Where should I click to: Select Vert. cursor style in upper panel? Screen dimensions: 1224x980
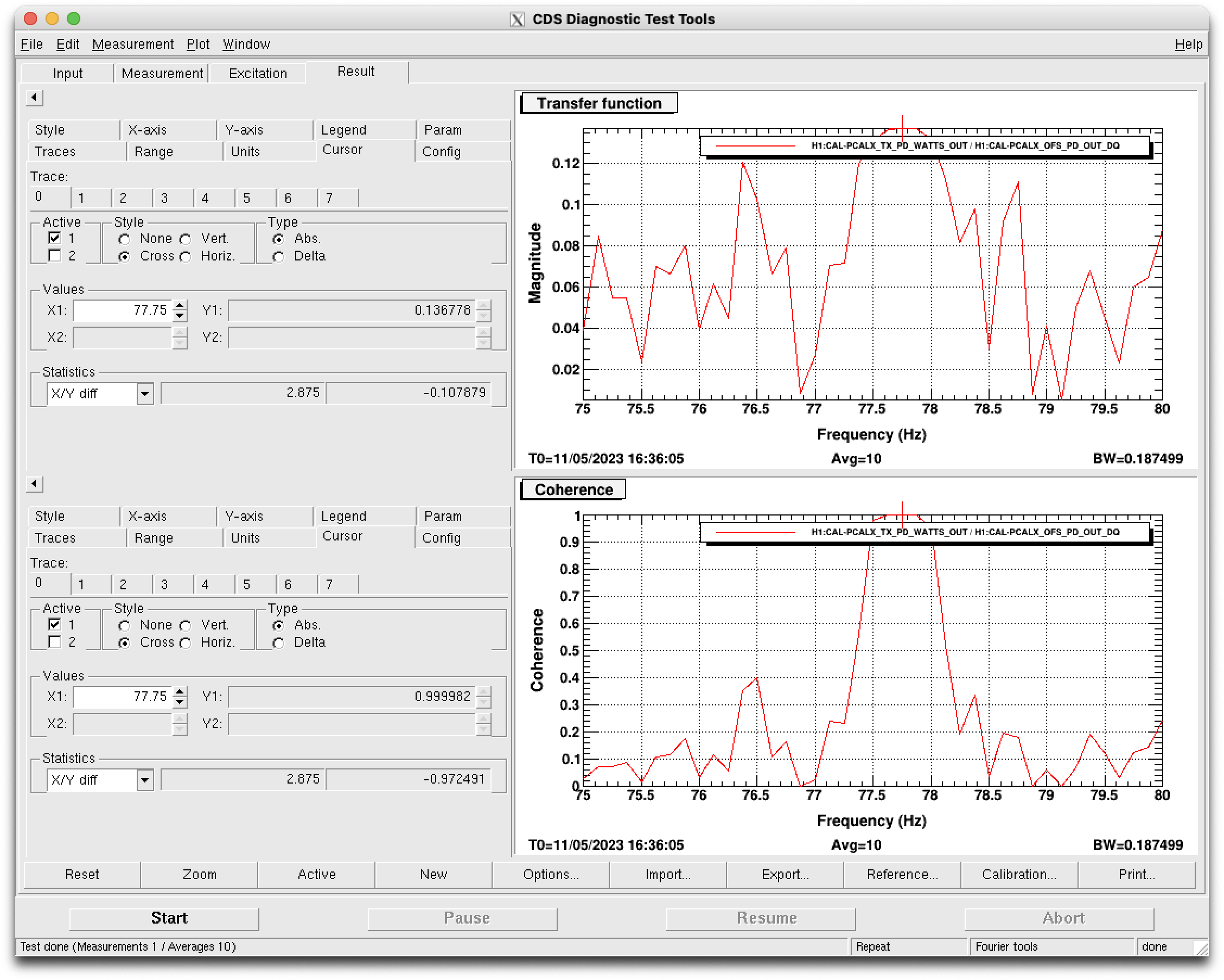click(x=185, y=239)
